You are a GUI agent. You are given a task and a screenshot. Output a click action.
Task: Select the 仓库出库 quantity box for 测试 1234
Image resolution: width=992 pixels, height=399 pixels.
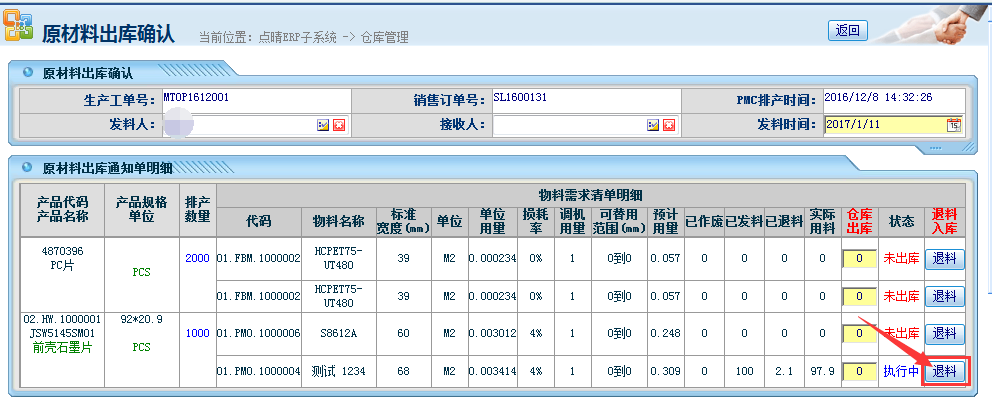pyautogui.click(x=860, y=371)
